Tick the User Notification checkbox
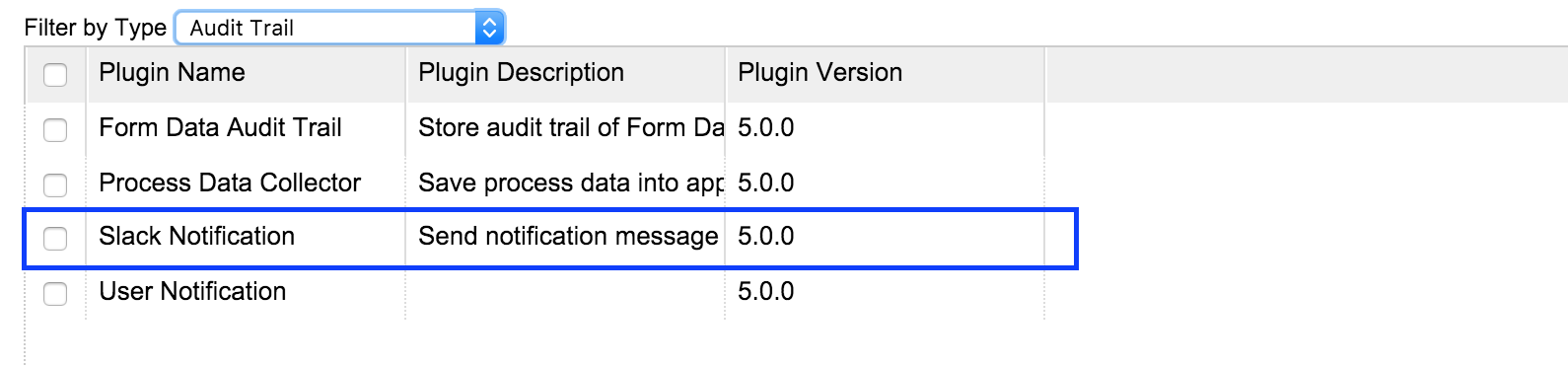 coord(55,294)
